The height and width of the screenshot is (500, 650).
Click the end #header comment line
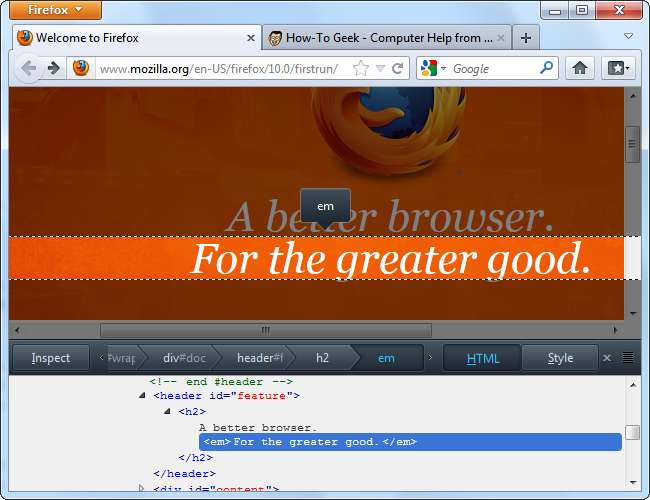(221, 381)
